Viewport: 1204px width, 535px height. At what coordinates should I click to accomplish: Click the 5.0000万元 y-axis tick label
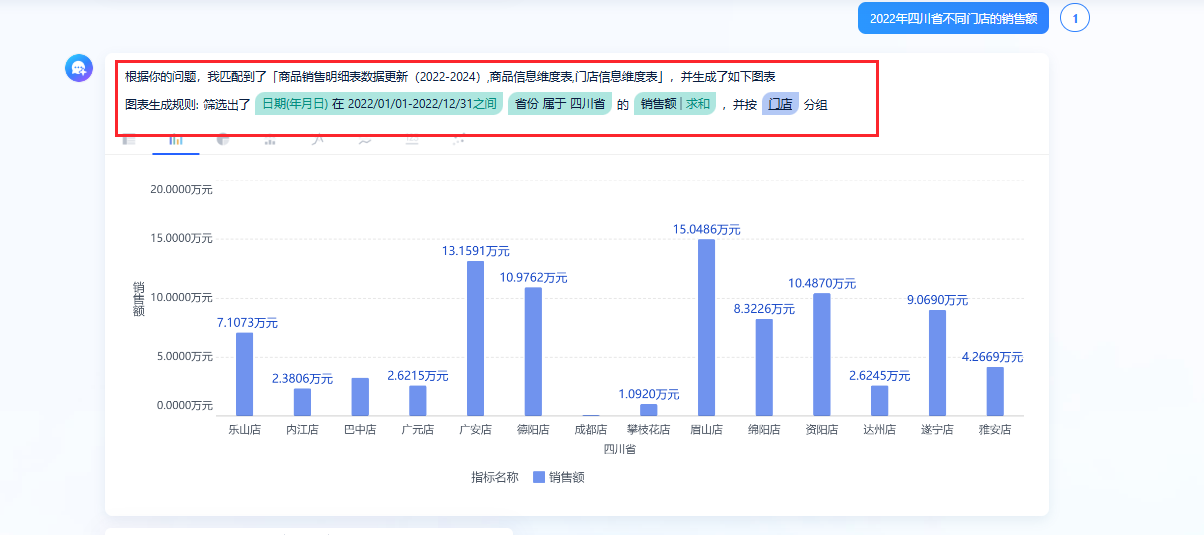184,356
